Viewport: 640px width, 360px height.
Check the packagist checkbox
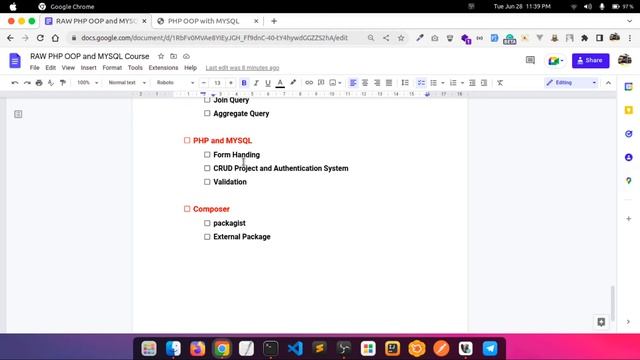[207, 223]
